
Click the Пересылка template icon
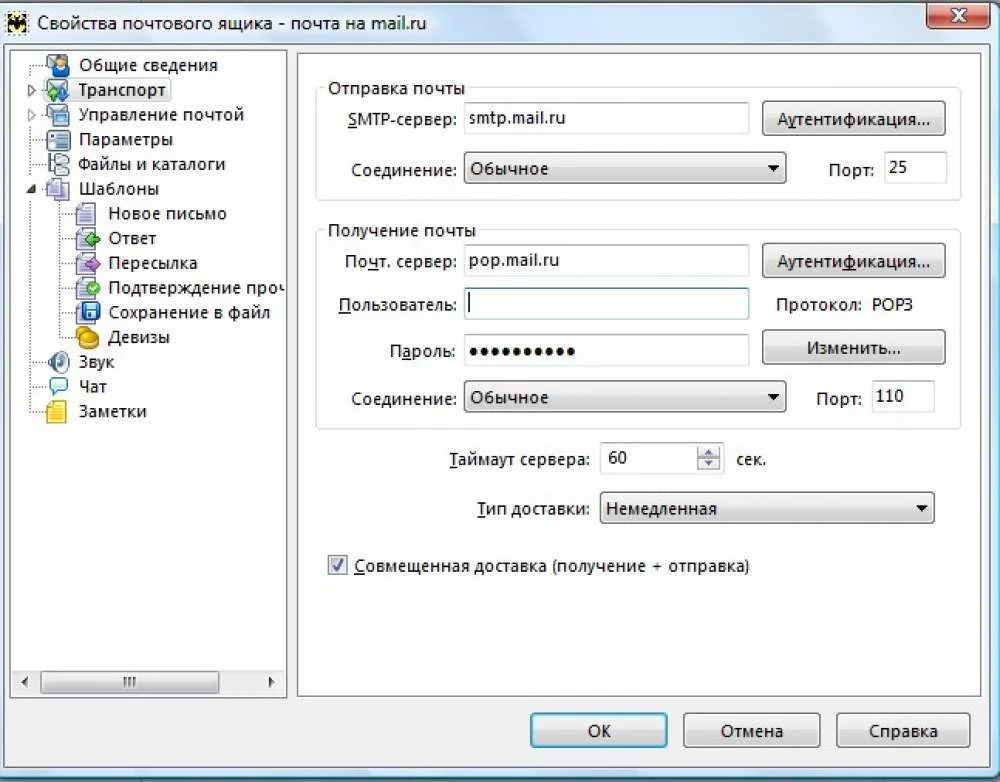click(x=87, y=263)
